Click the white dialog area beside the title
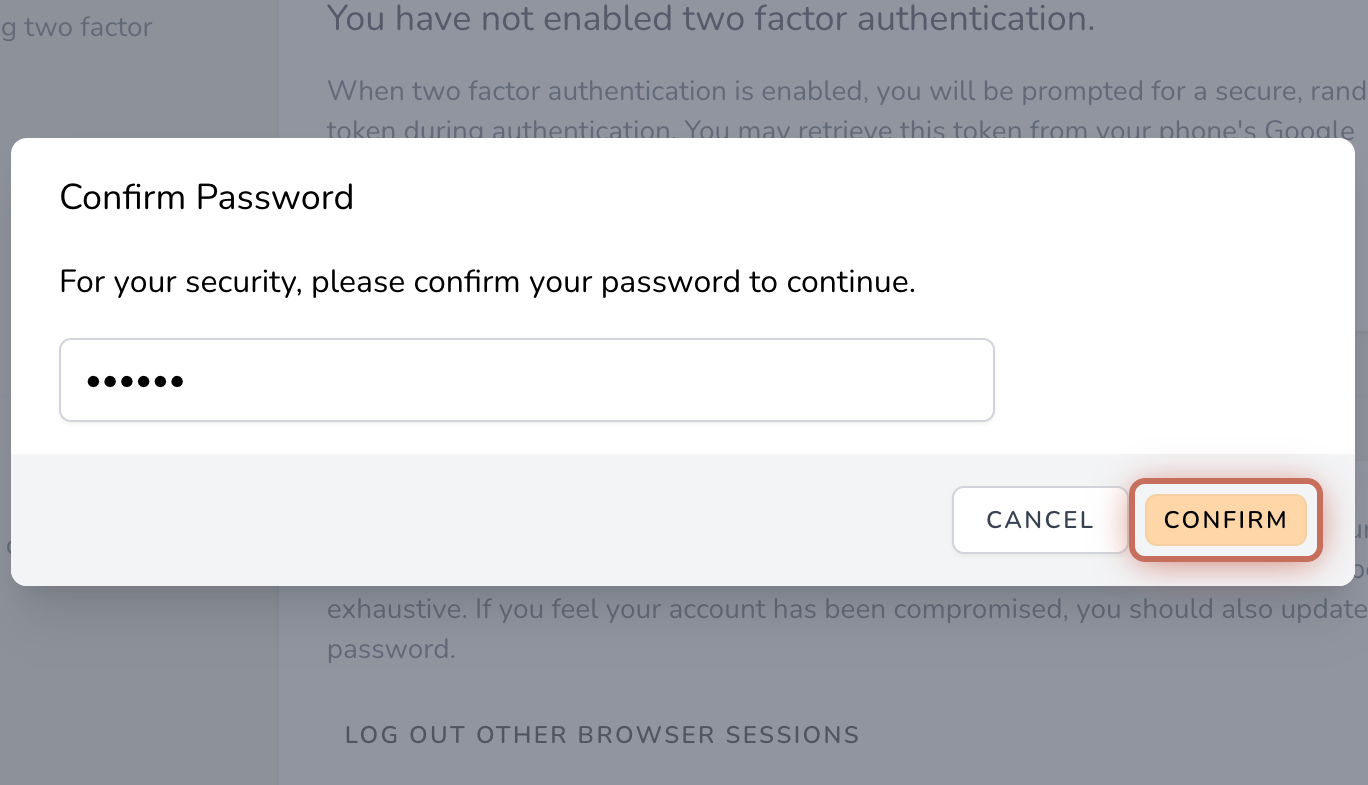 [800, 197]
